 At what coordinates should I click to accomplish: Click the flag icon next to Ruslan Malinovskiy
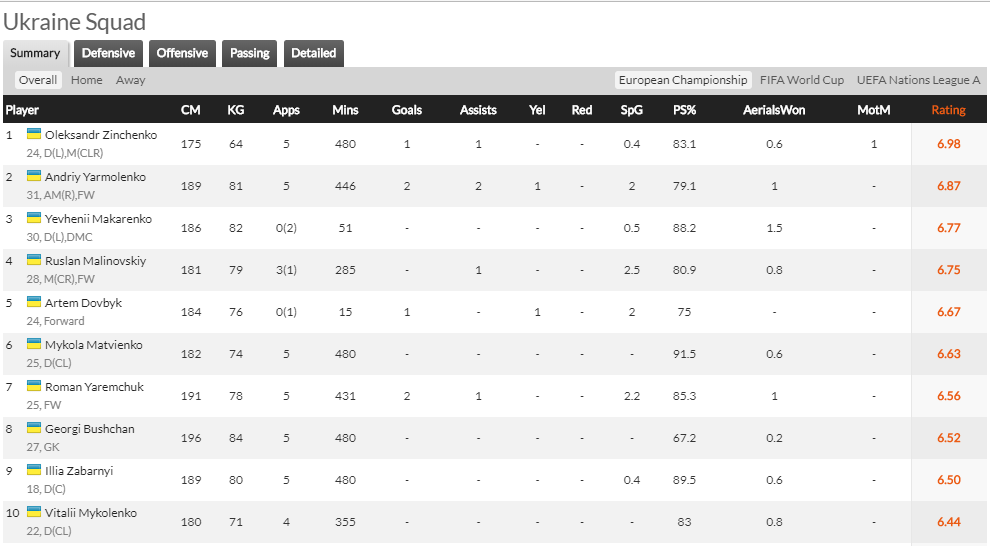tap(34, 260)
